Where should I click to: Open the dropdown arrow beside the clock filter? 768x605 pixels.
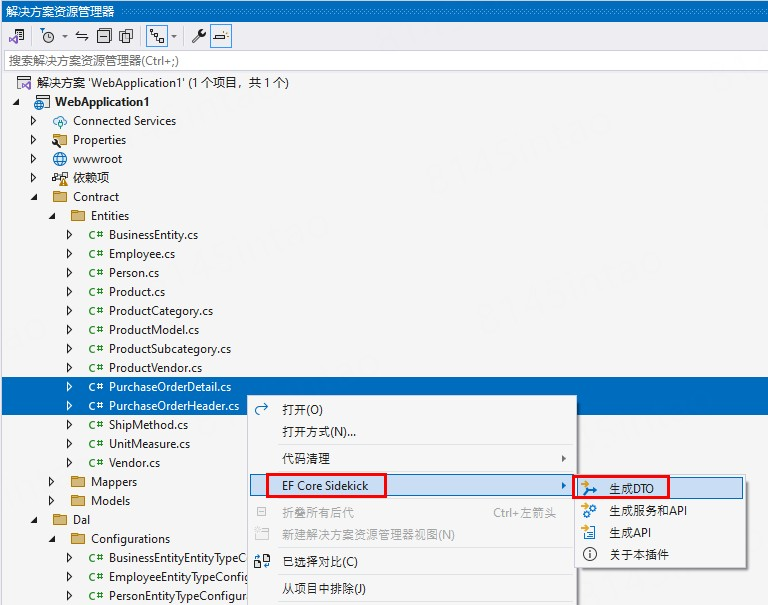(x=64, y=36)
